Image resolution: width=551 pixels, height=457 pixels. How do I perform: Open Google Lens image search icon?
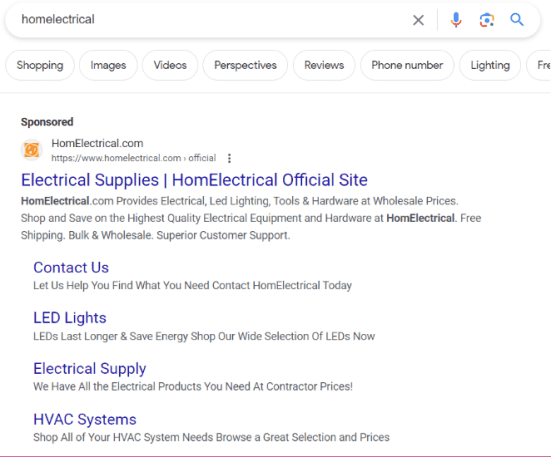tap(487, 20)
